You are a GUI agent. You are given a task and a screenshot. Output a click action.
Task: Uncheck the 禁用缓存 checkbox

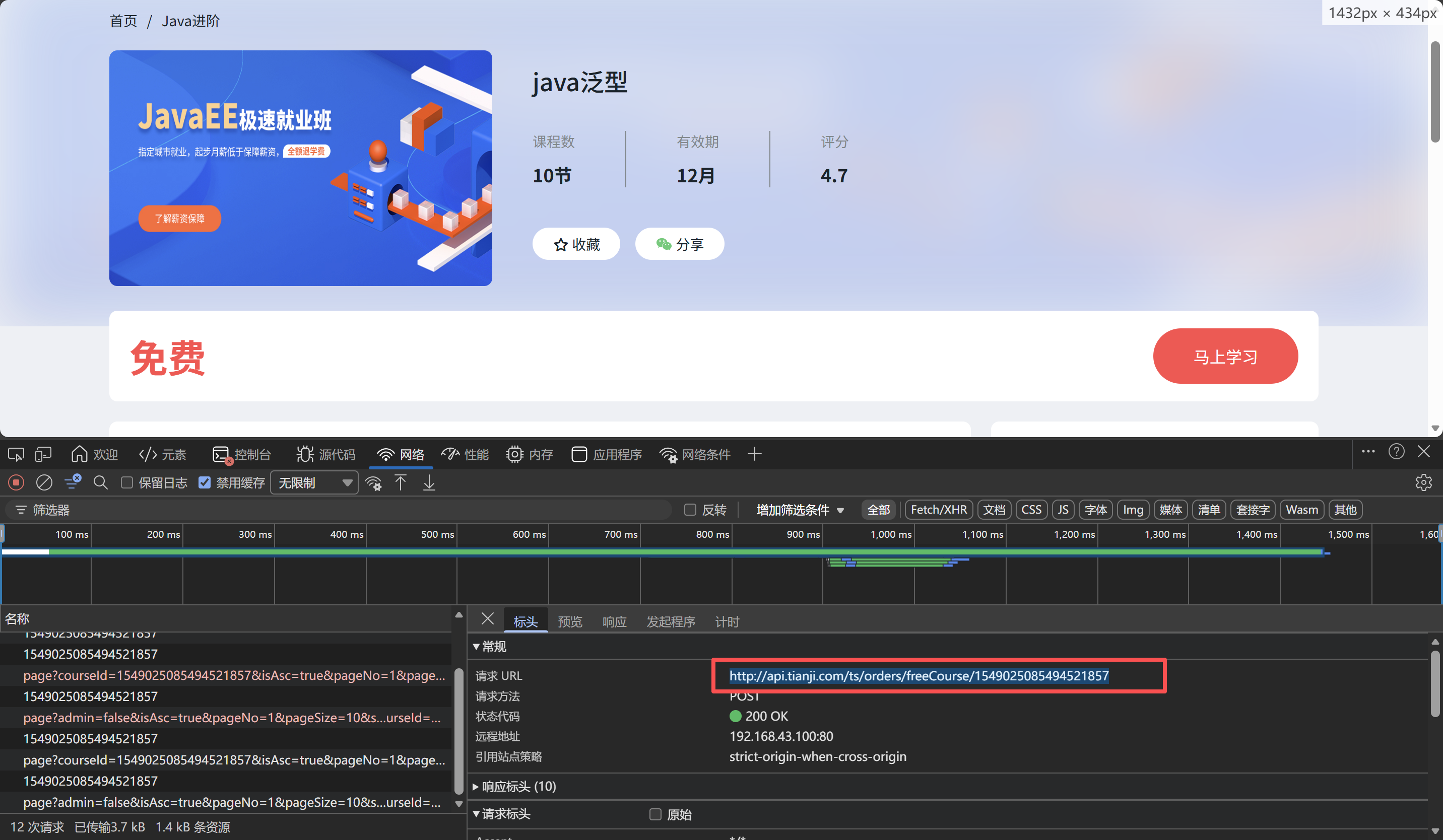tap(205, 483)
